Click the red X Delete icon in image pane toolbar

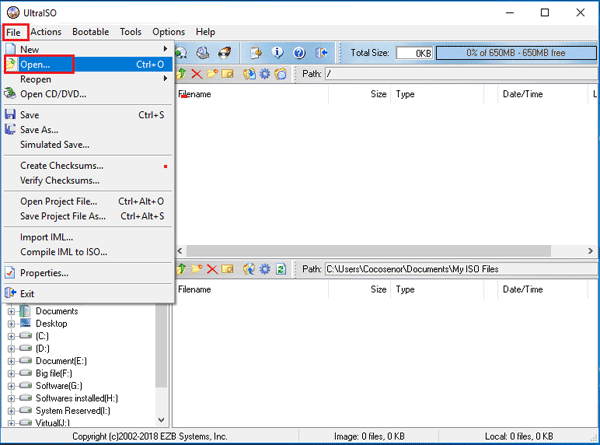click(197, 73)
